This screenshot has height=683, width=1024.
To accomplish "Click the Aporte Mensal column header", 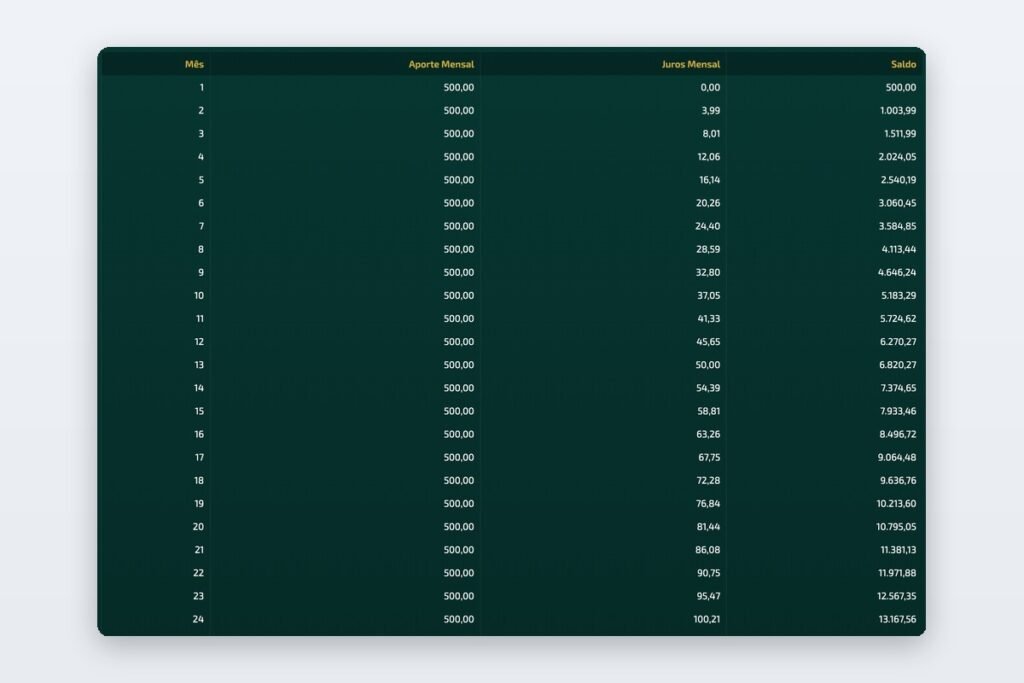I will pyautogui.click(x=441, y=64).
